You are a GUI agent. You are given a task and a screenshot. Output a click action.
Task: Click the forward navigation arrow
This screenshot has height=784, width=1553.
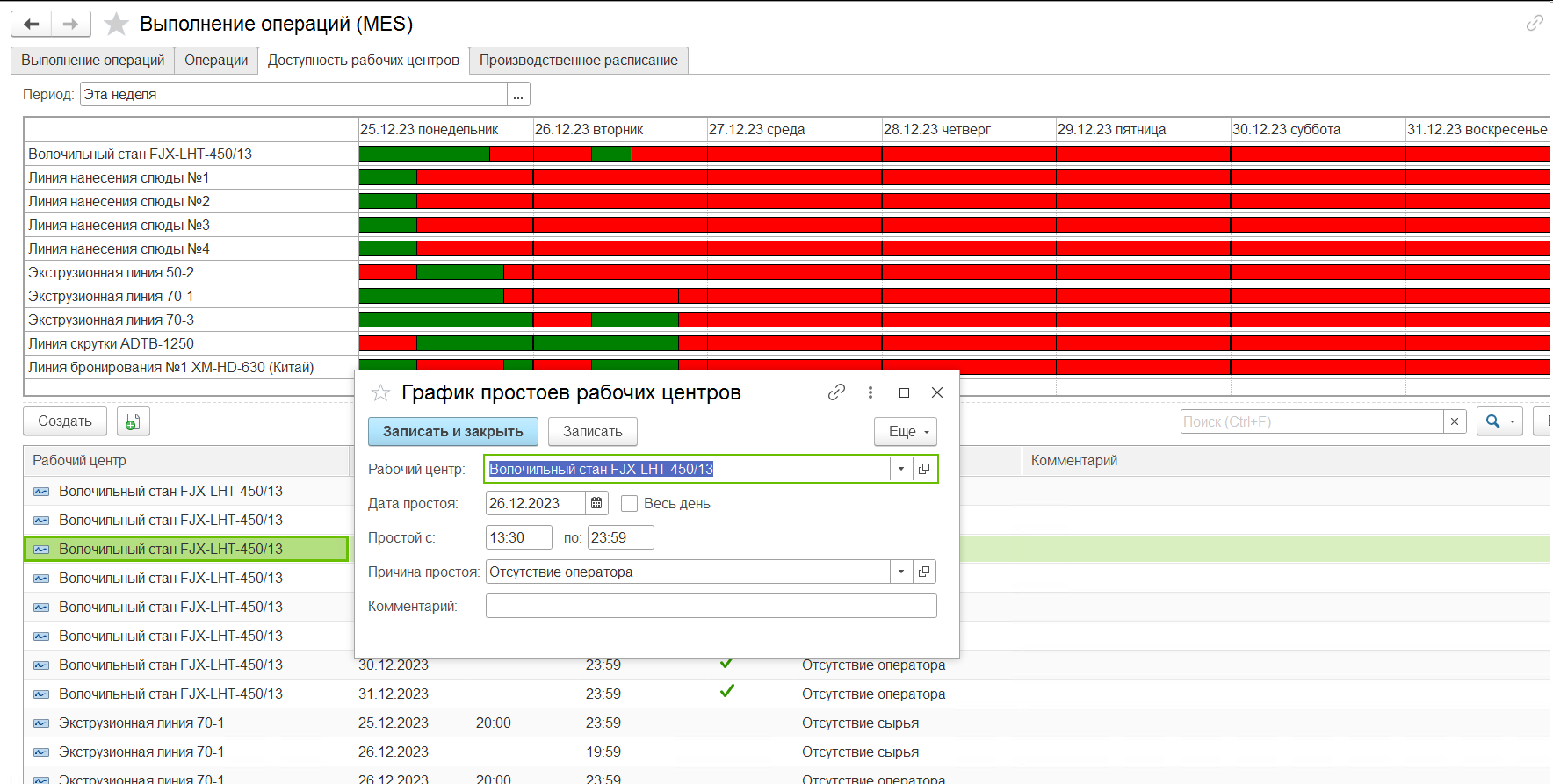pyautogui.click(x=71, y=24)
